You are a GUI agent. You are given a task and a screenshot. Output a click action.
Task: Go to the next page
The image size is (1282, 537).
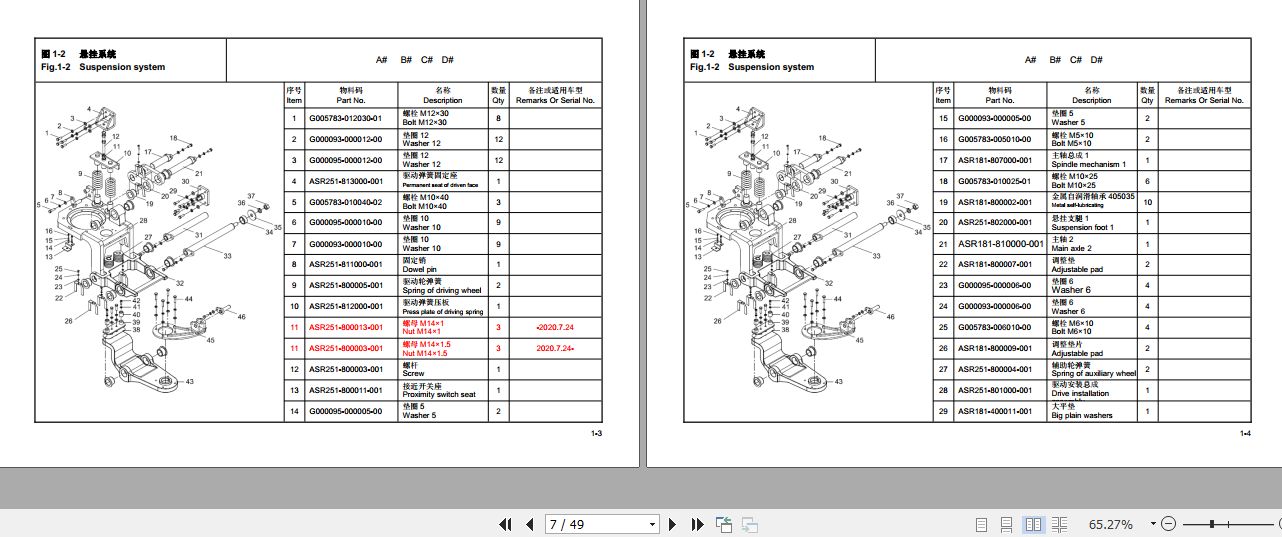pyautogui.click(x=673, y=524)
